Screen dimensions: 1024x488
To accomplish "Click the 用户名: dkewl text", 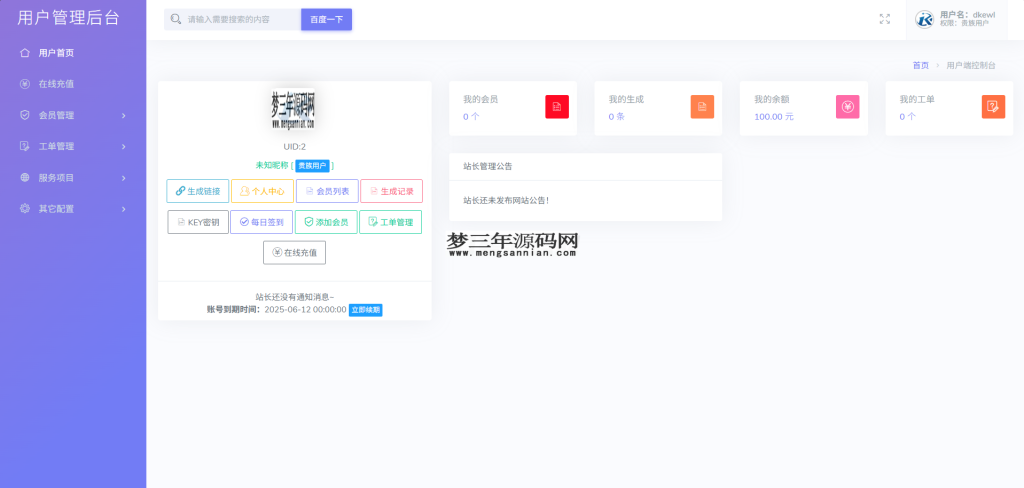I will pyautogui.click(x=968, y=14).
